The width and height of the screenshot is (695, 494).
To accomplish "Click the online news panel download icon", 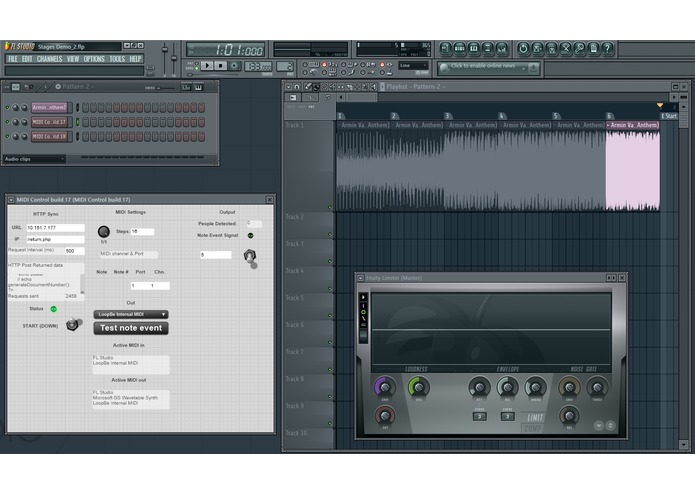I will click(534, 68).
